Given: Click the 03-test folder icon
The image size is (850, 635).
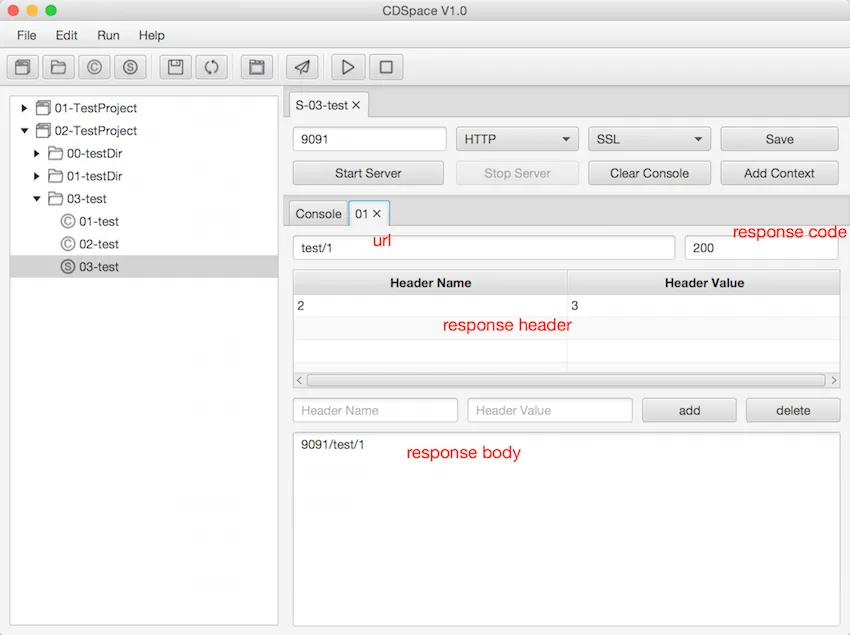Looking at the screenshot, I should click(x=55, y=199).
